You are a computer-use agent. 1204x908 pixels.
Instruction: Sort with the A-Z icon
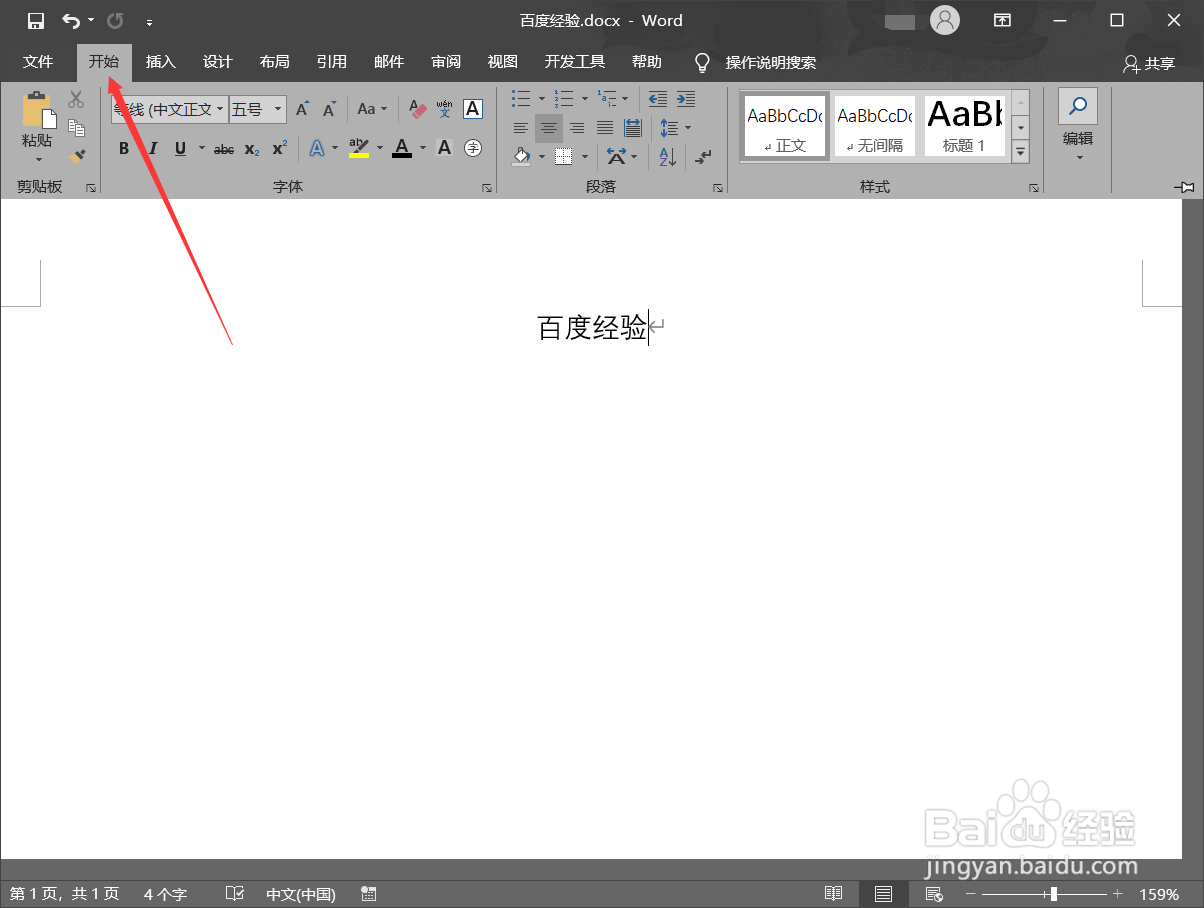pyautogui.click(x=667, y=157)
